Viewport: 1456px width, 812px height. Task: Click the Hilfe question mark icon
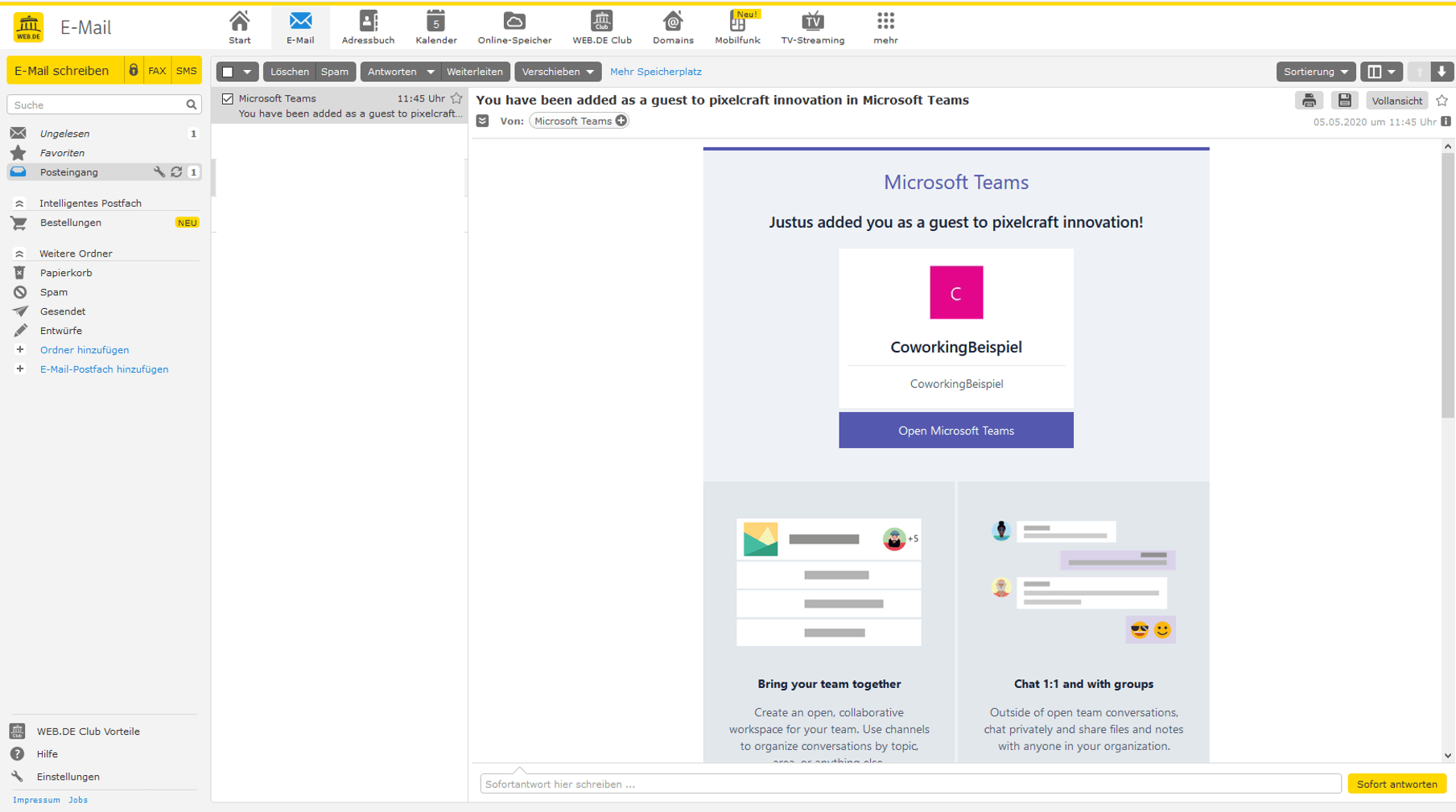[x=17, y=754]
